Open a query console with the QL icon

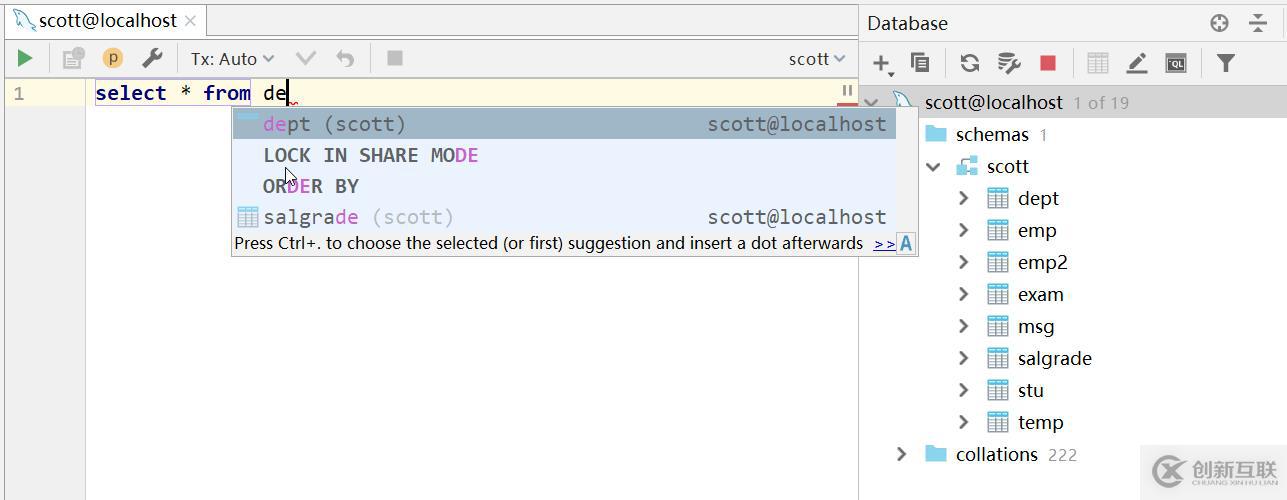pos(1176,63)
